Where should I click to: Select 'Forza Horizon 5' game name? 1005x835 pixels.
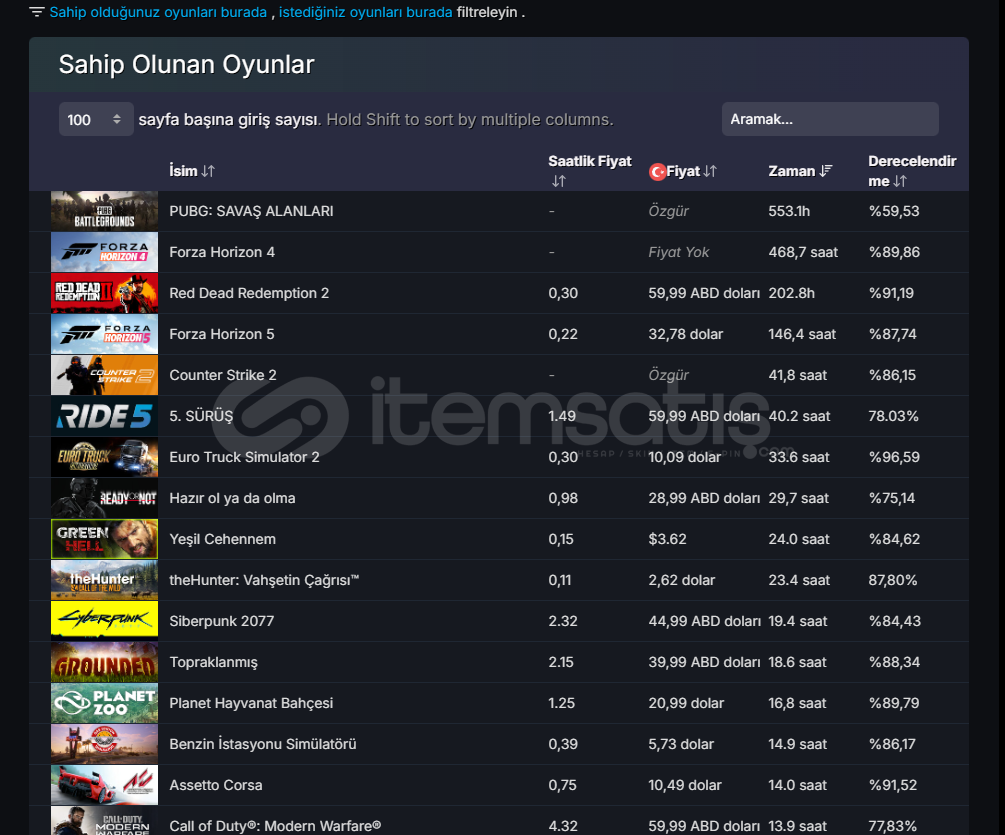222,334
